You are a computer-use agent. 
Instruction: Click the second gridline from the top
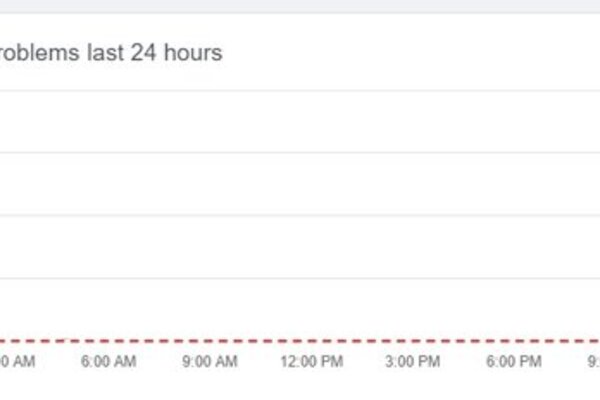coord(300,153)
